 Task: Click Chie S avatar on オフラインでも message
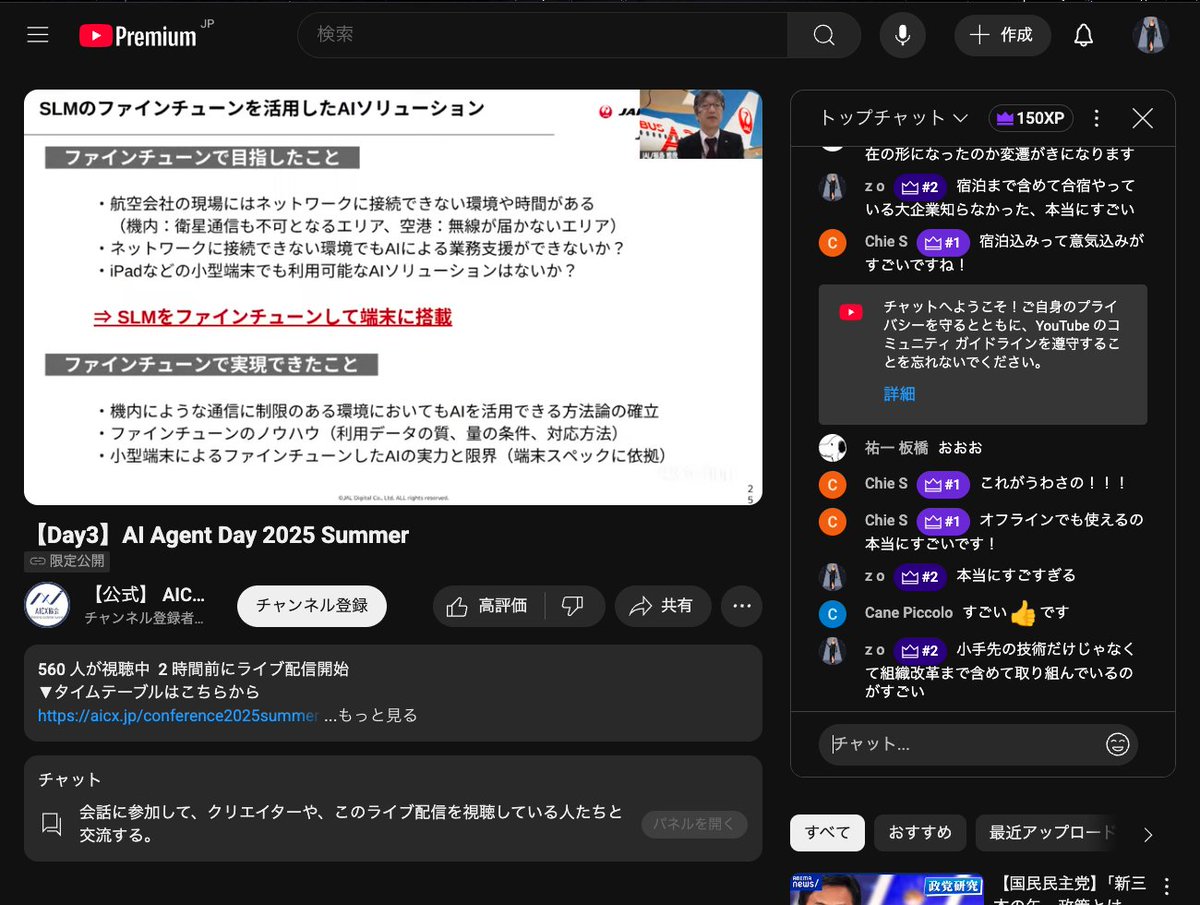coord(832,522)
